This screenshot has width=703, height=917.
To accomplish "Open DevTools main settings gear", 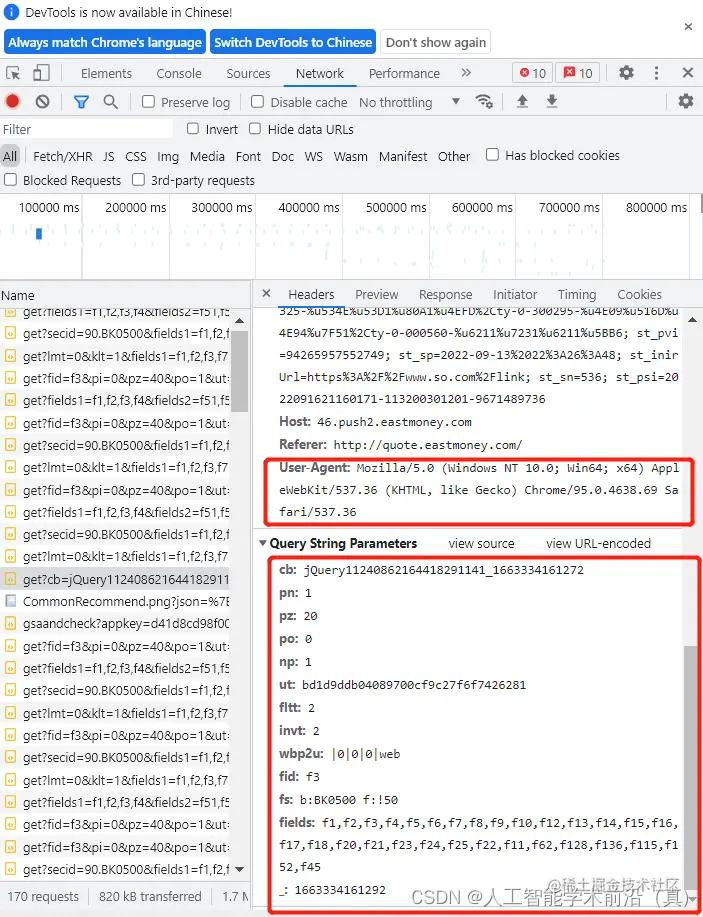I will (626, 73).
